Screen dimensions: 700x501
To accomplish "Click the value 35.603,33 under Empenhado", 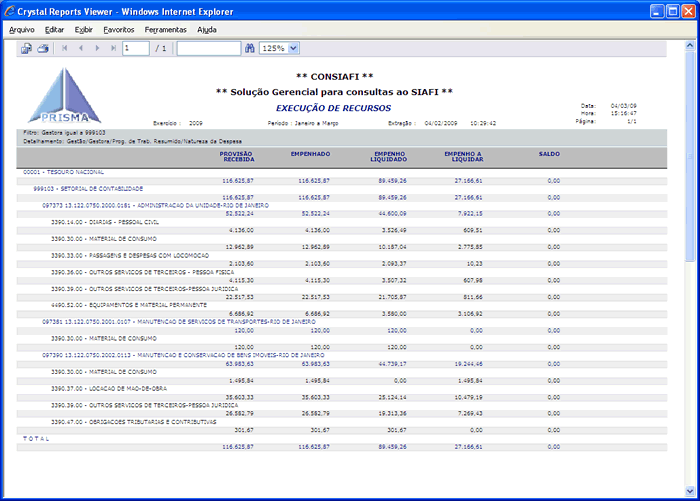I will (316, 397).
